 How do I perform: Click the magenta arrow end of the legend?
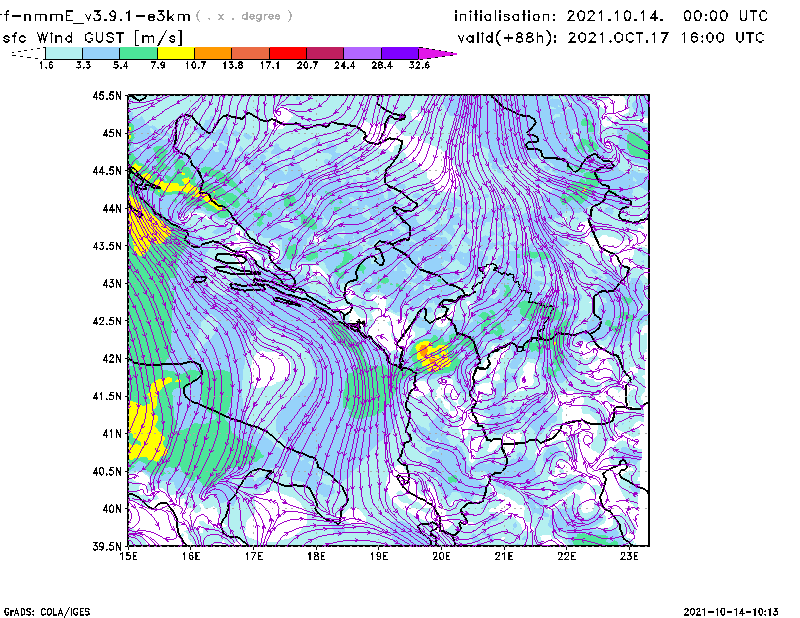click(437, 53)
